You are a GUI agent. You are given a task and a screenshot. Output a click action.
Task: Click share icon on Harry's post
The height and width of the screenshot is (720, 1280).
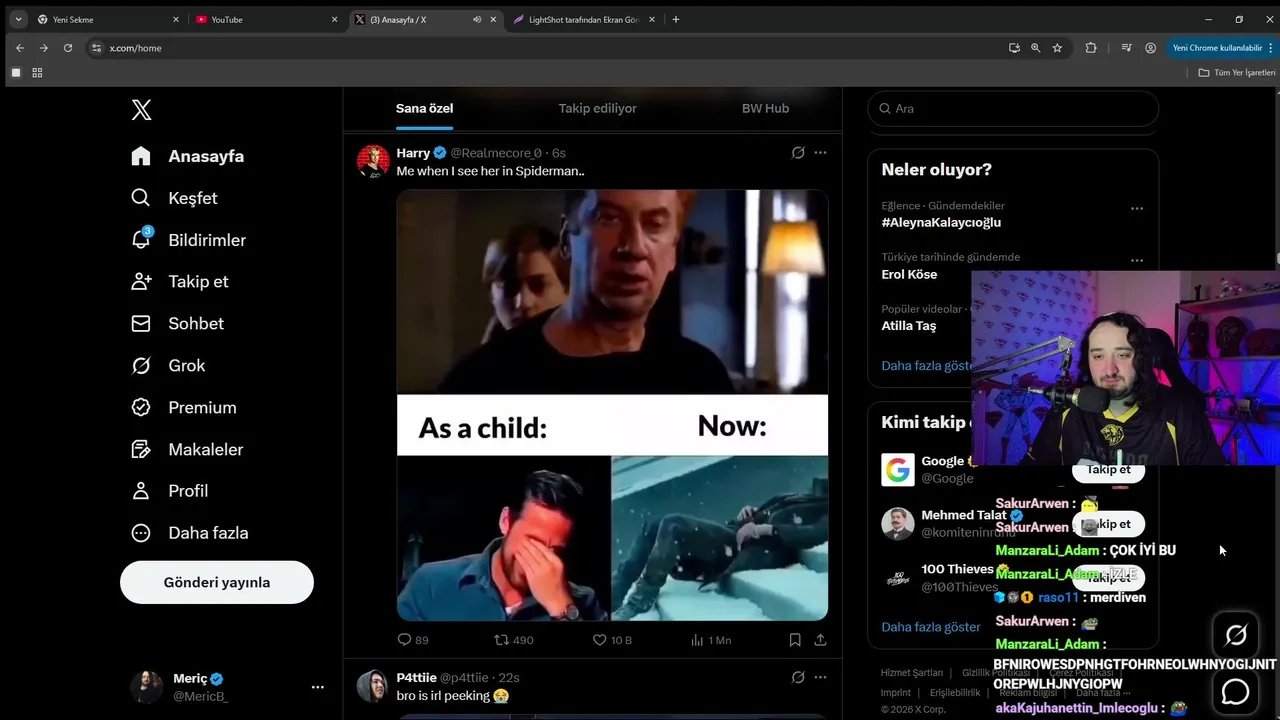(820, 640)
